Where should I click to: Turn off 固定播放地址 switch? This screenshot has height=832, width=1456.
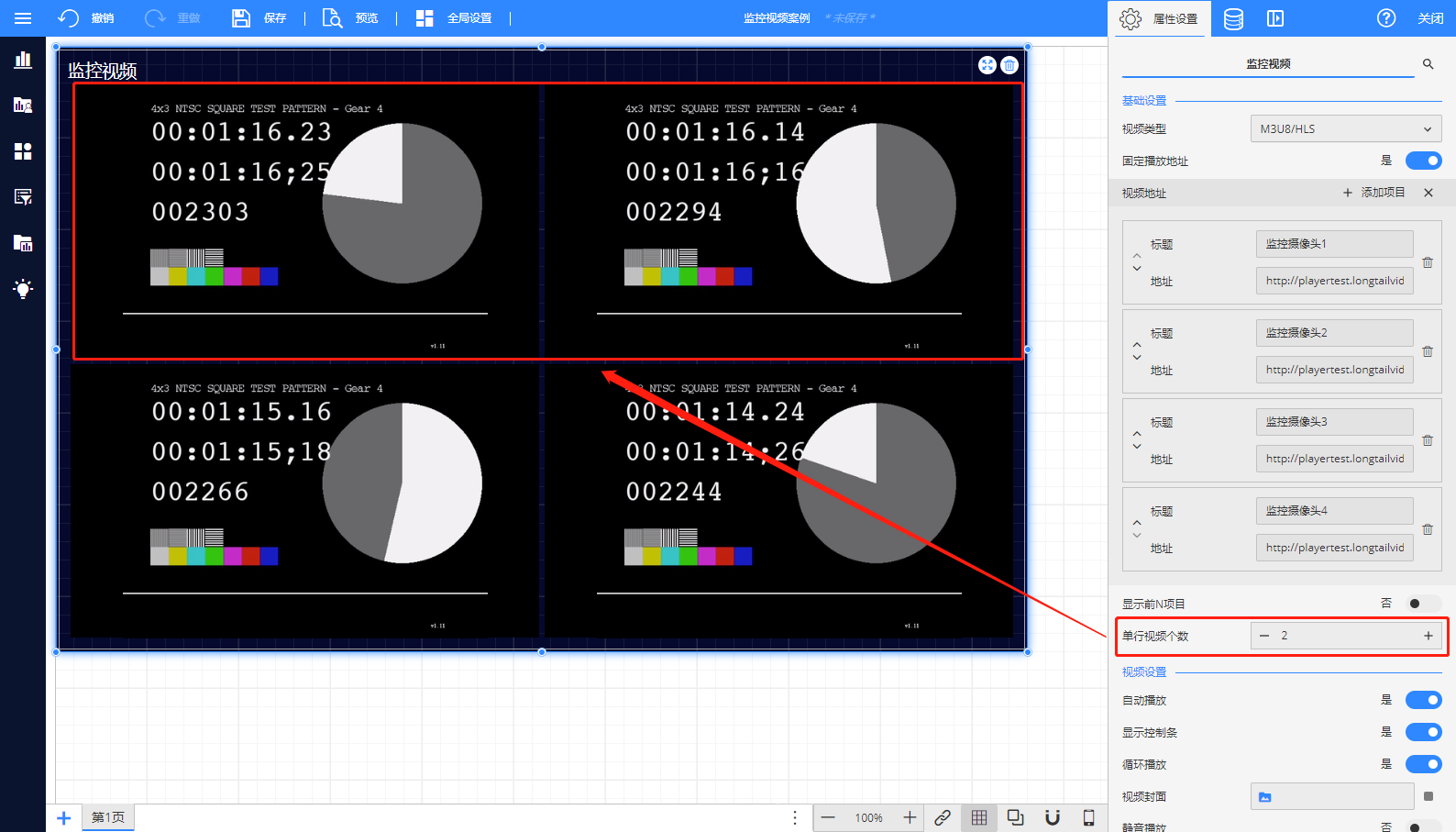[x=1423, y=161]
